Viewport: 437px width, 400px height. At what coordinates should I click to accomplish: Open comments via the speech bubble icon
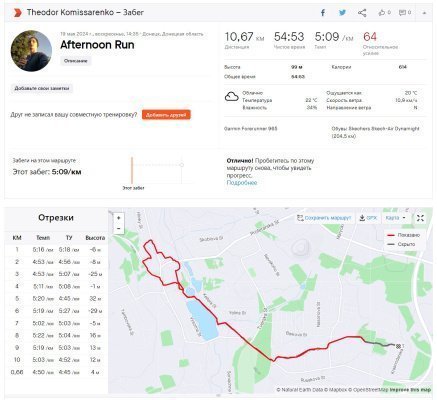pyautogui.click(x=402, y=13)
